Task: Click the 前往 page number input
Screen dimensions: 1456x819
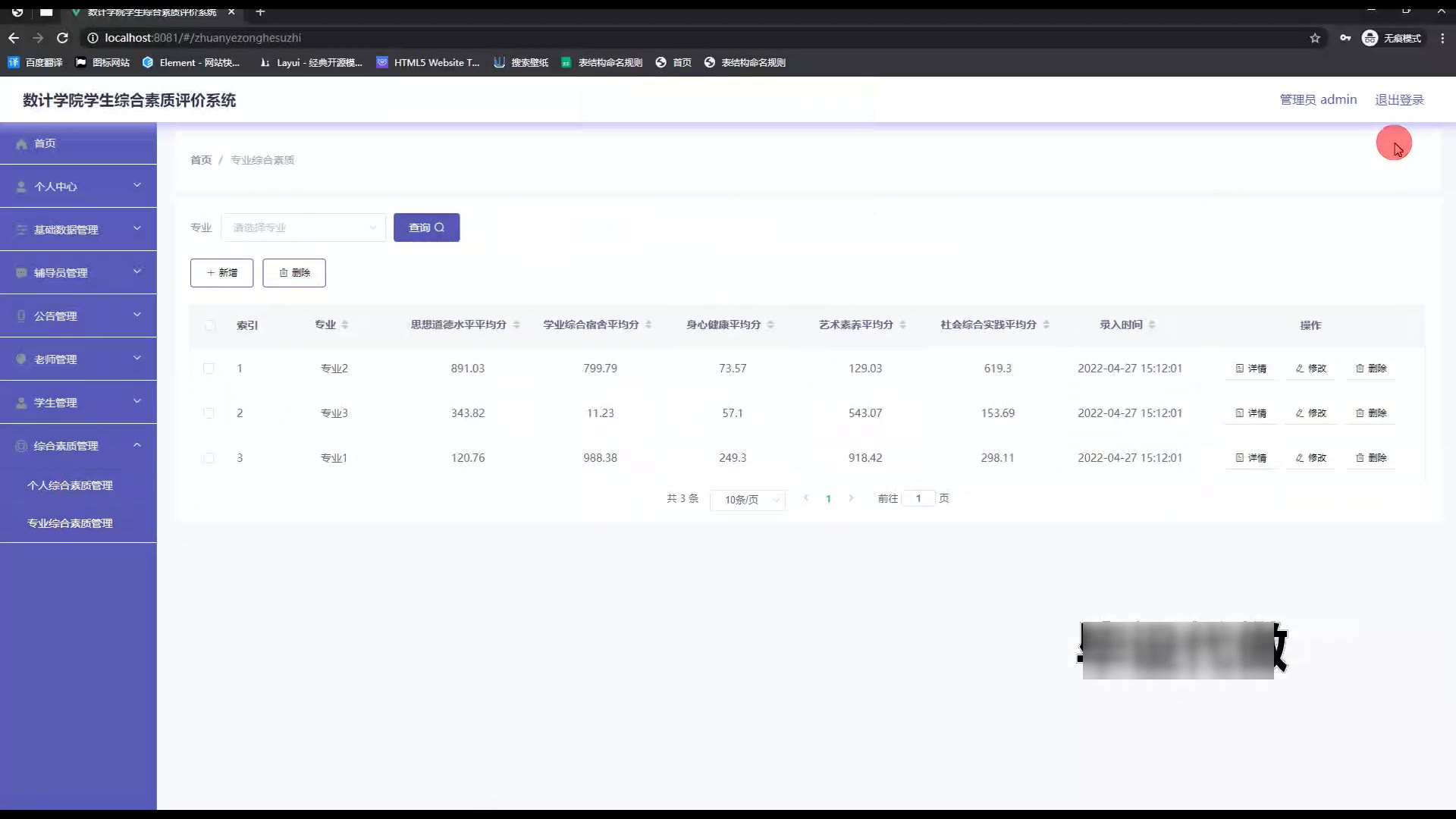Action: coord(918,498)
